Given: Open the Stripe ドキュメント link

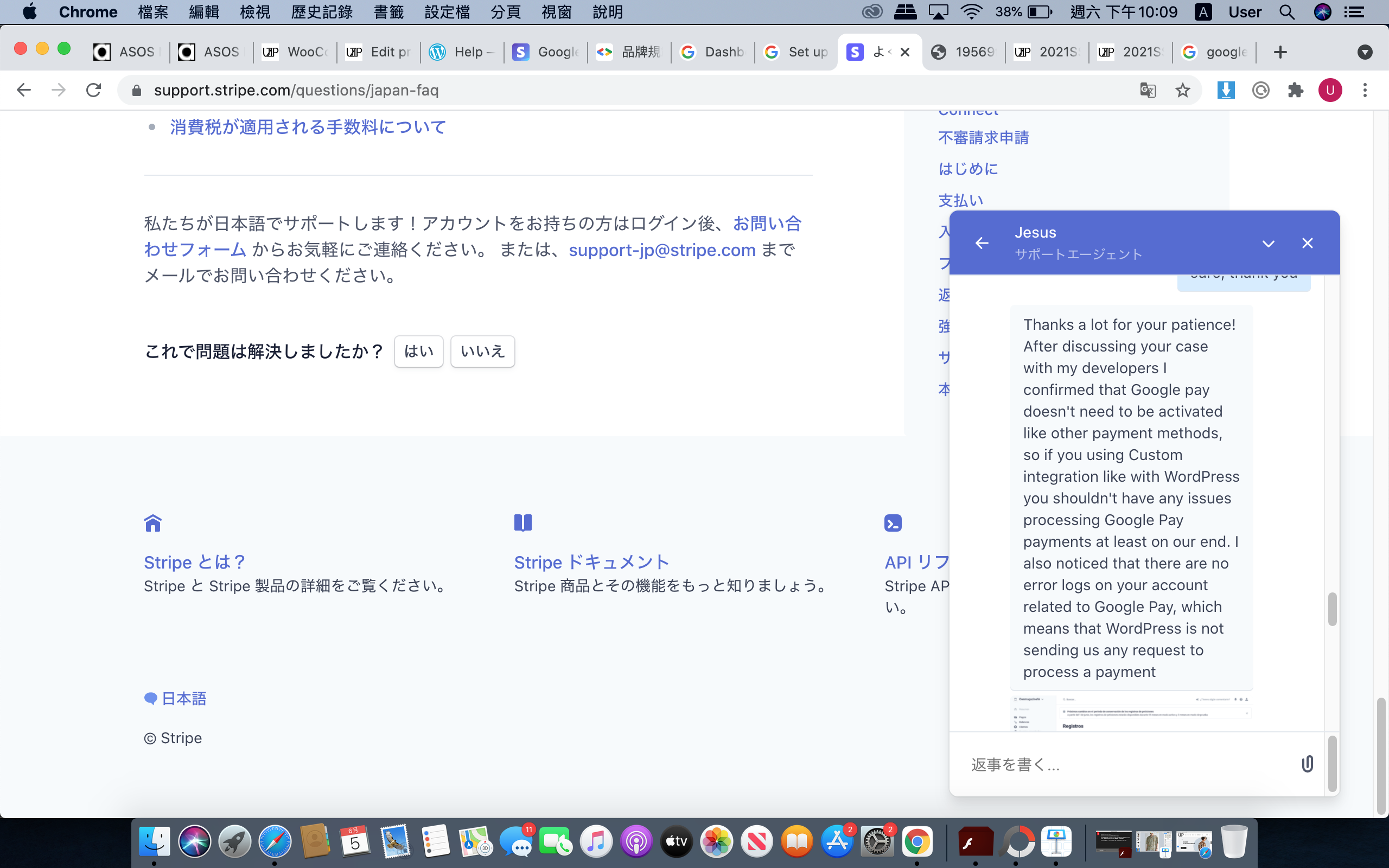Looking at the screenshot, I should coord(591,562).
